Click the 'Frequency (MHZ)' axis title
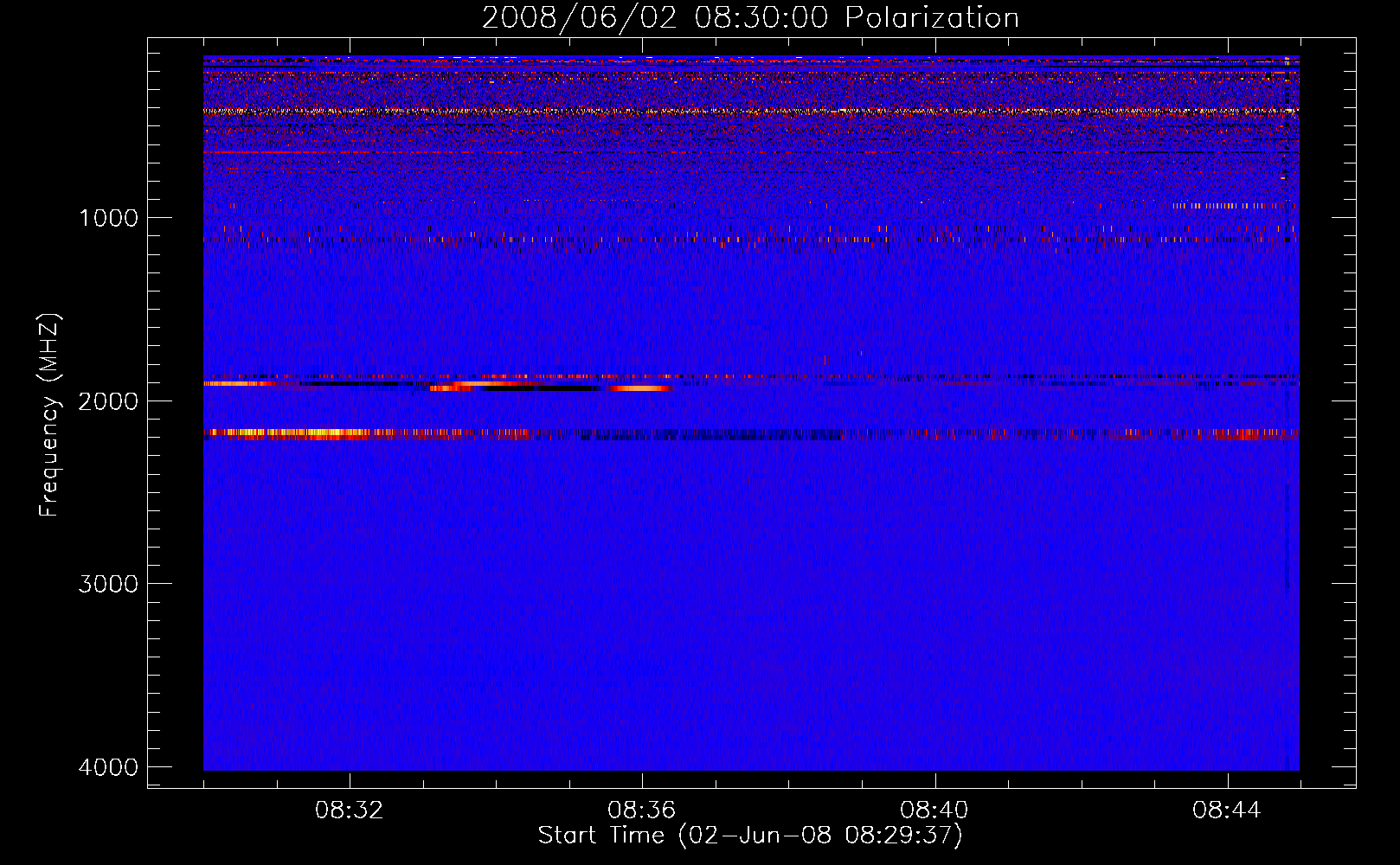 (x=50, y=415)
